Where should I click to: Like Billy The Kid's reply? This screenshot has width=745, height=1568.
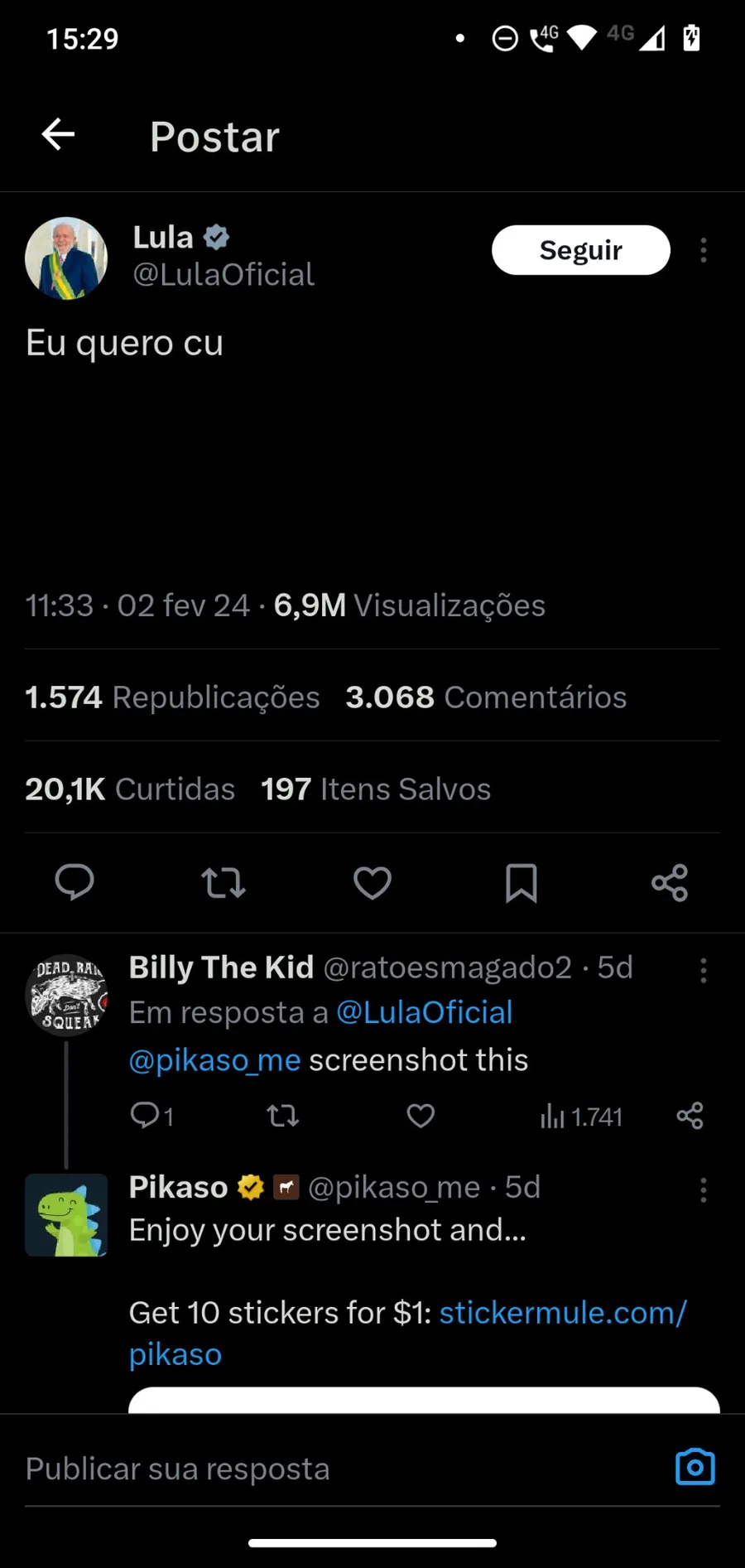tap(421, 1116)
